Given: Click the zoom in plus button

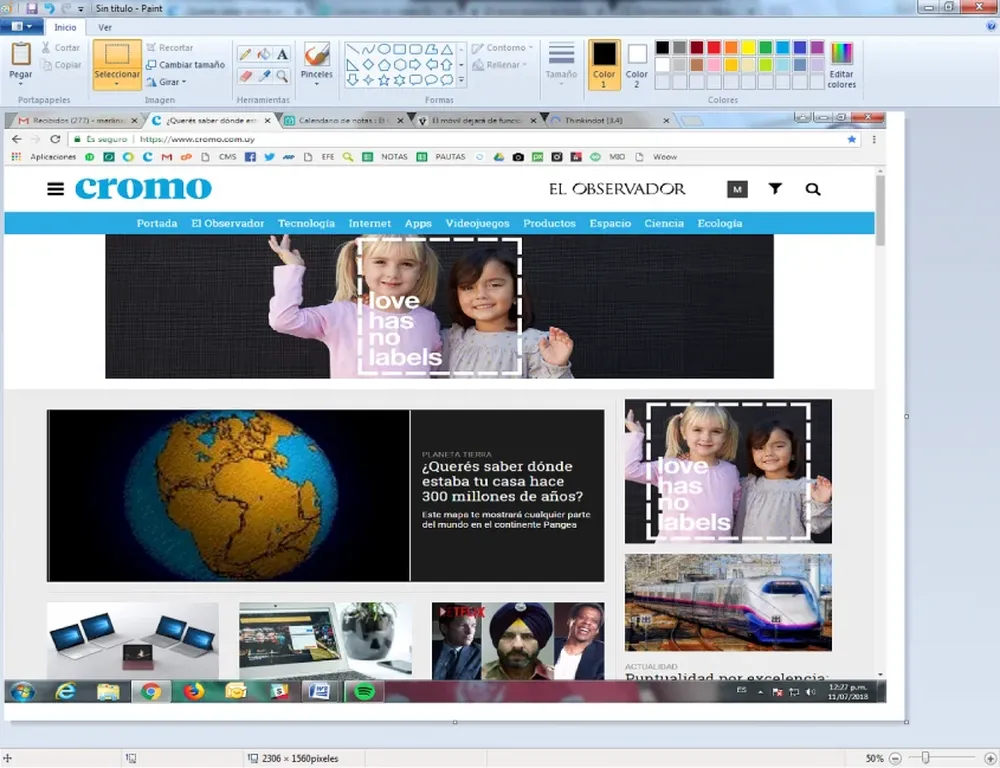Looking at the screenshot, I should pos(990,759).
